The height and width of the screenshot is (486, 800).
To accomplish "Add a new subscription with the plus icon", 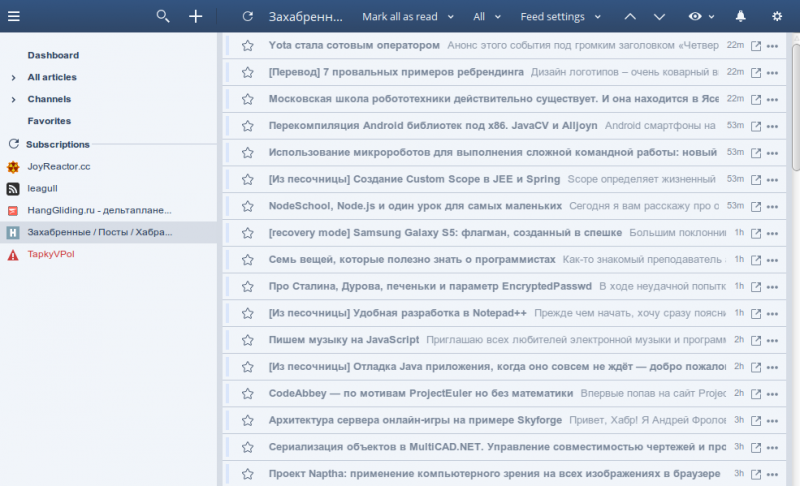I will pyautogui.click(x=196, y=16).
